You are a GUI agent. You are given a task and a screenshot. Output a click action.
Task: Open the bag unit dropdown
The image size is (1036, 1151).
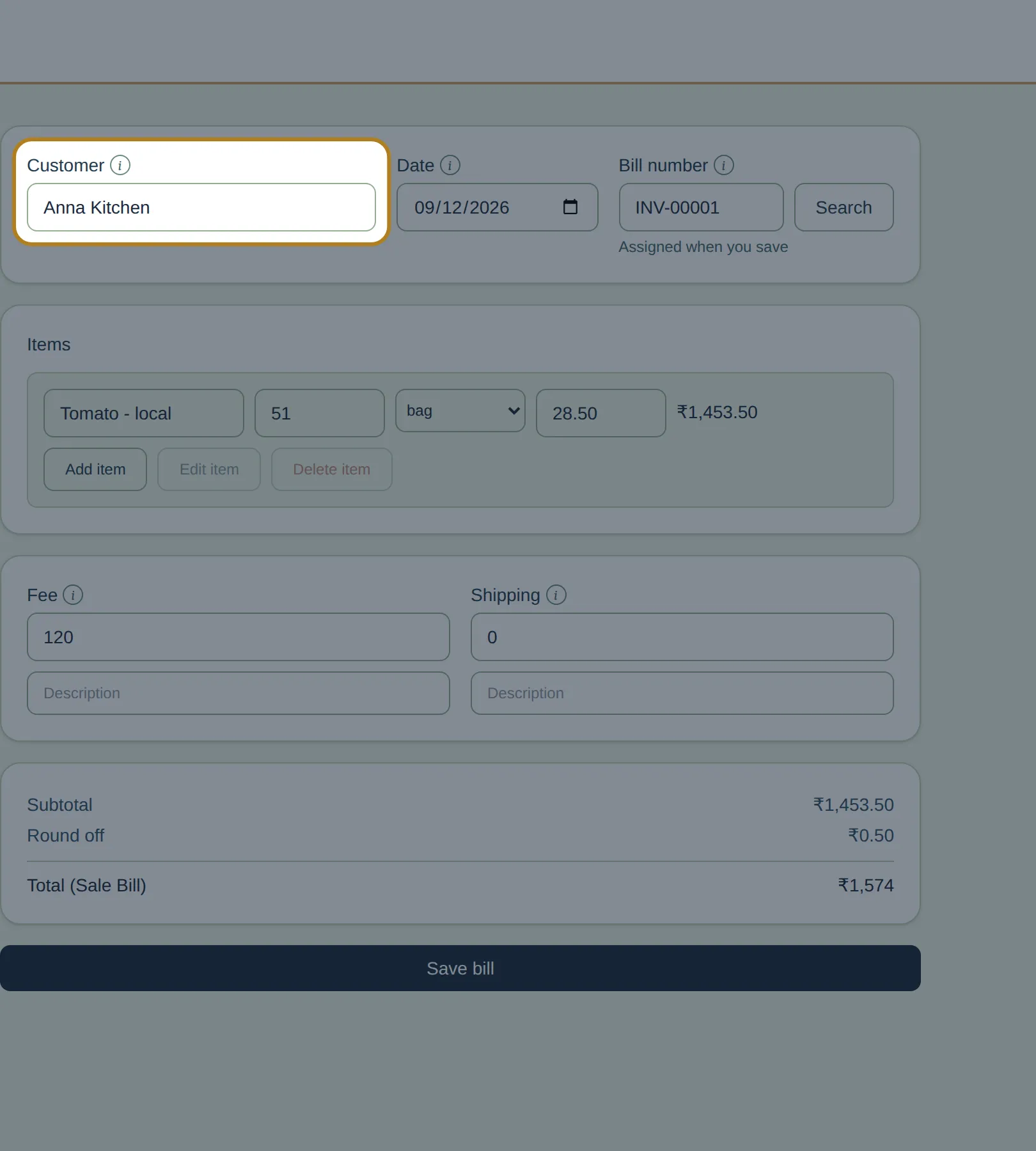[460, 411]
